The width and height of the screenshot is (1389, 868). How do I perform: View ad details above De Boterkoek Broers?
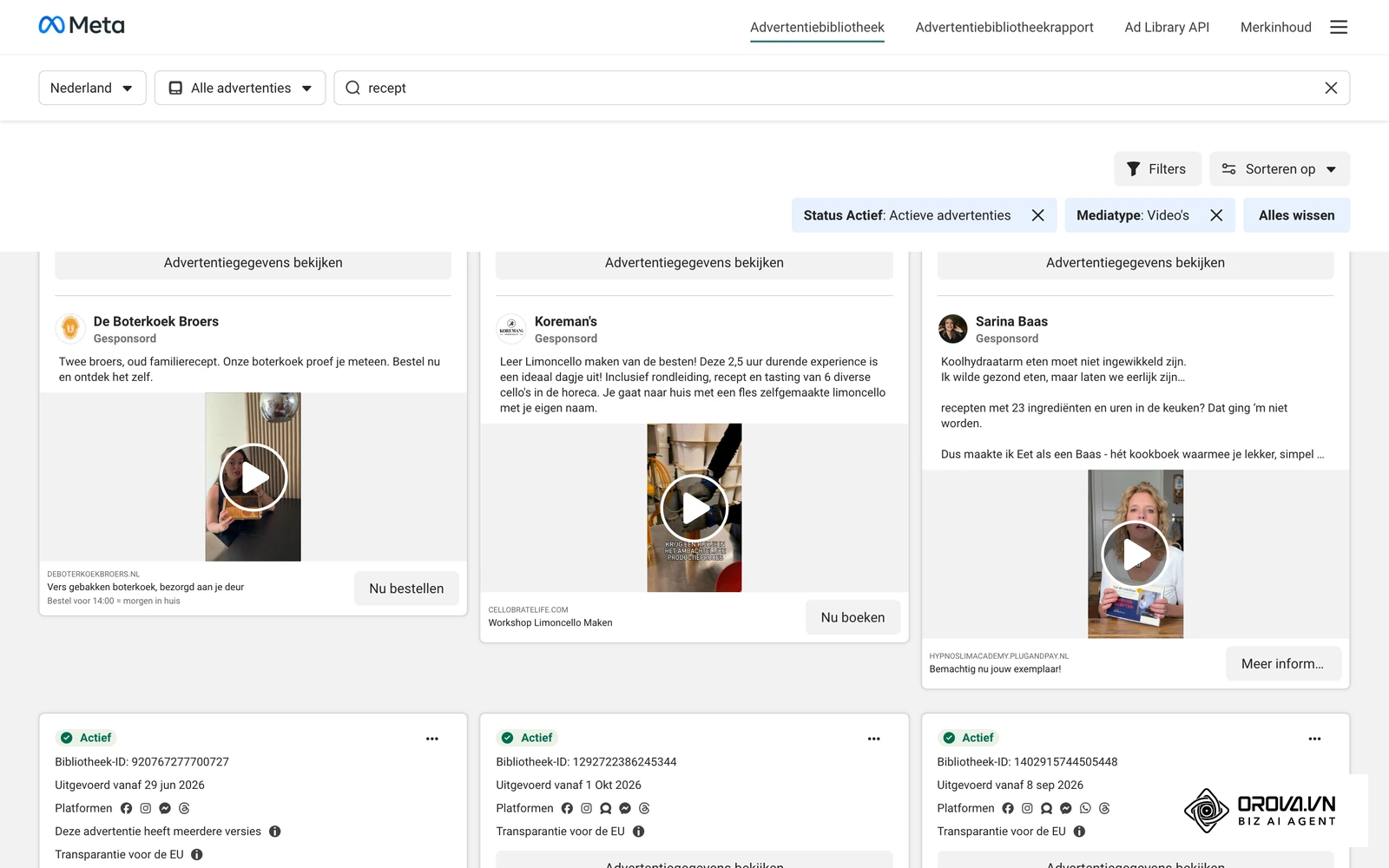tap(253, 264)
